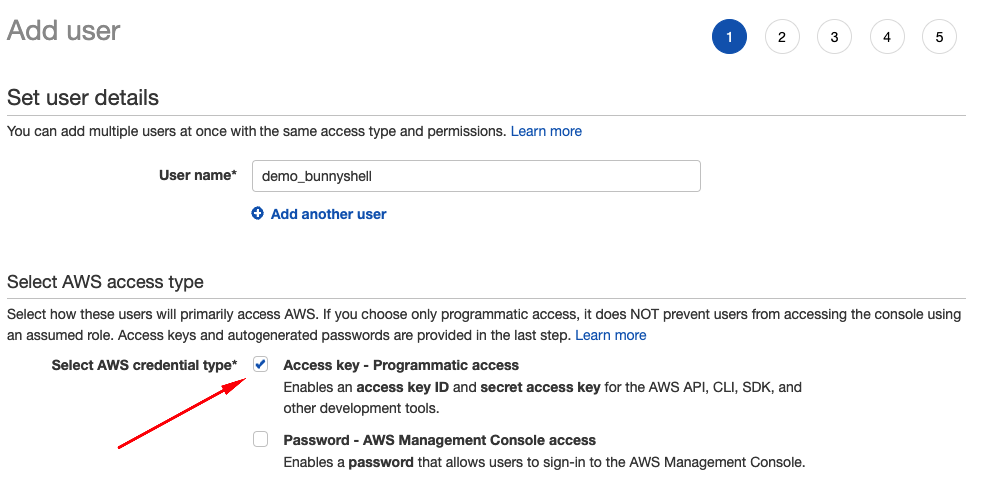
Task: Click the 'User name*' field label
Action: [198, 176]
